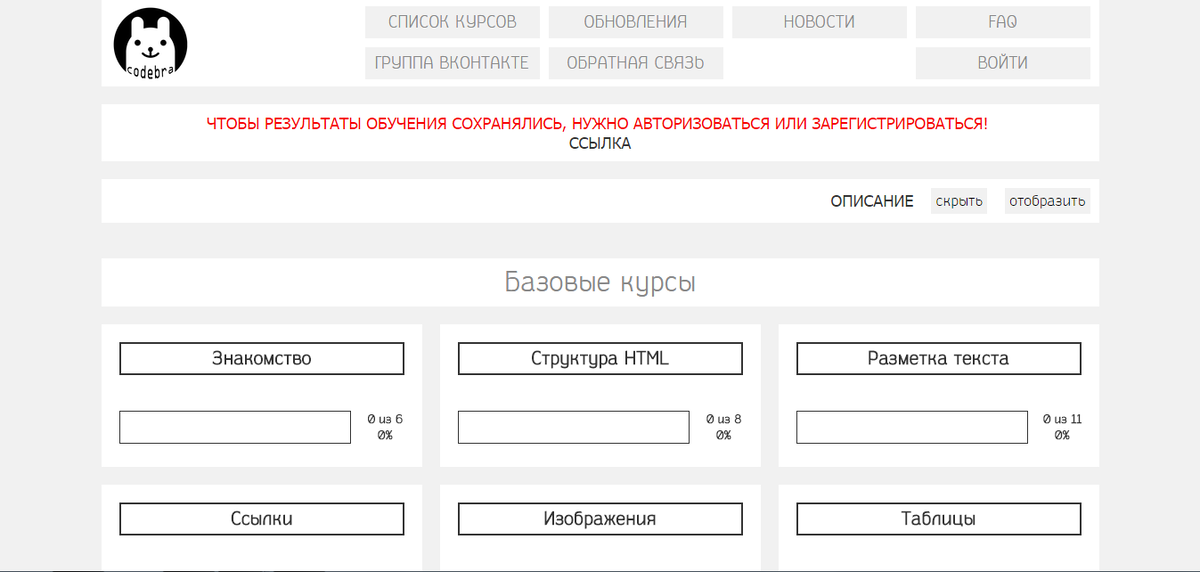Open the FAQ page

click(x=1003, y=22)
